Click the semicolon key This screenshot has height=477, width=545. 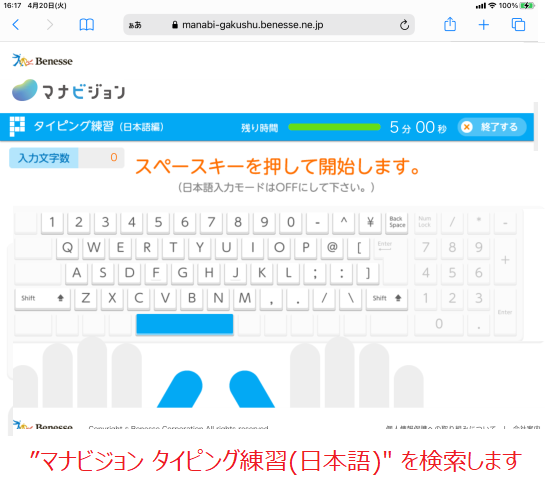[315, 273]
